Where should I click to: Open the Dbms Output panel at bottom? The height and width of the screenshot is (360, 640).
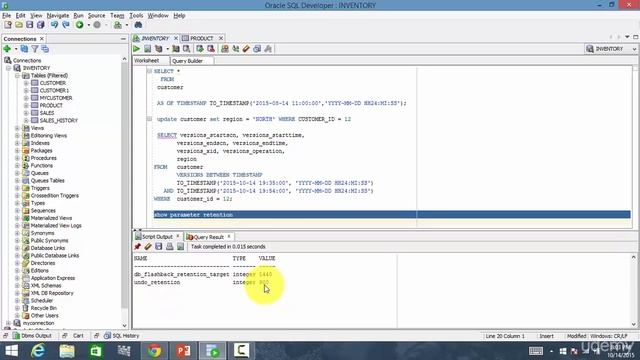click(x=33, y=336)
